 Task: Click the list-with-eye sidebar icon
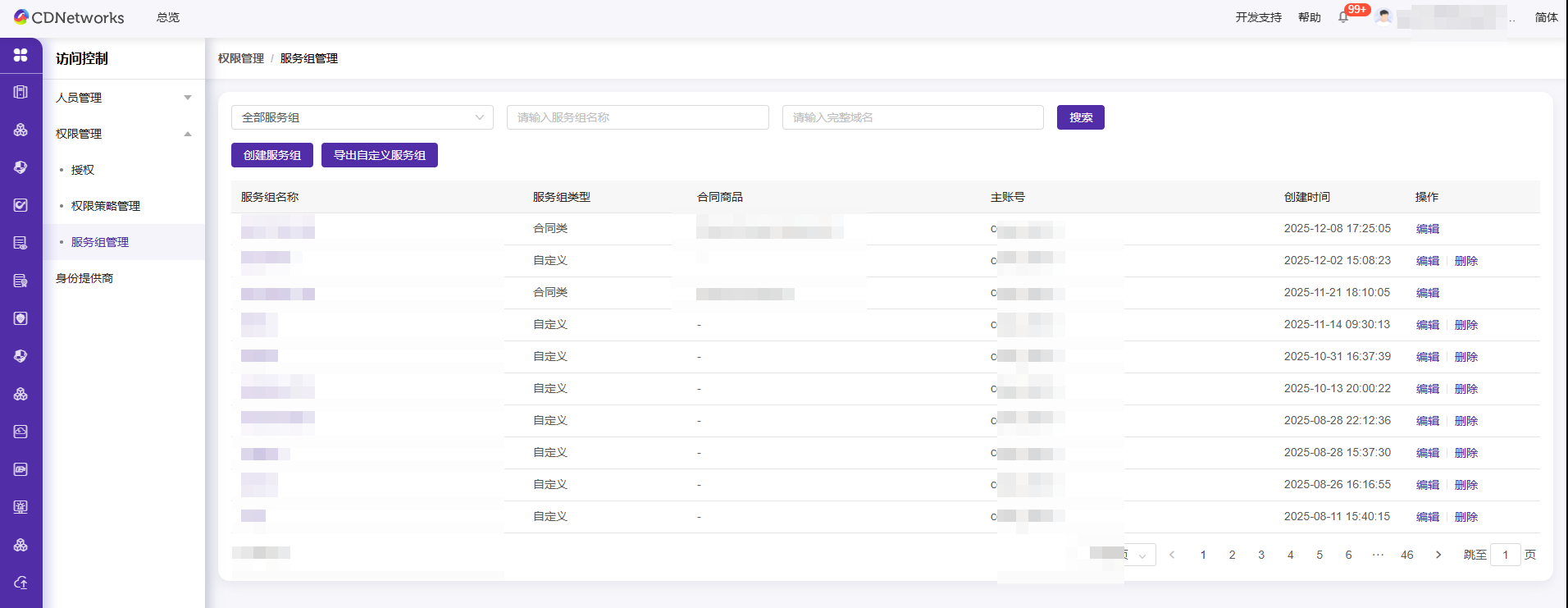click(x=21, y=243)
